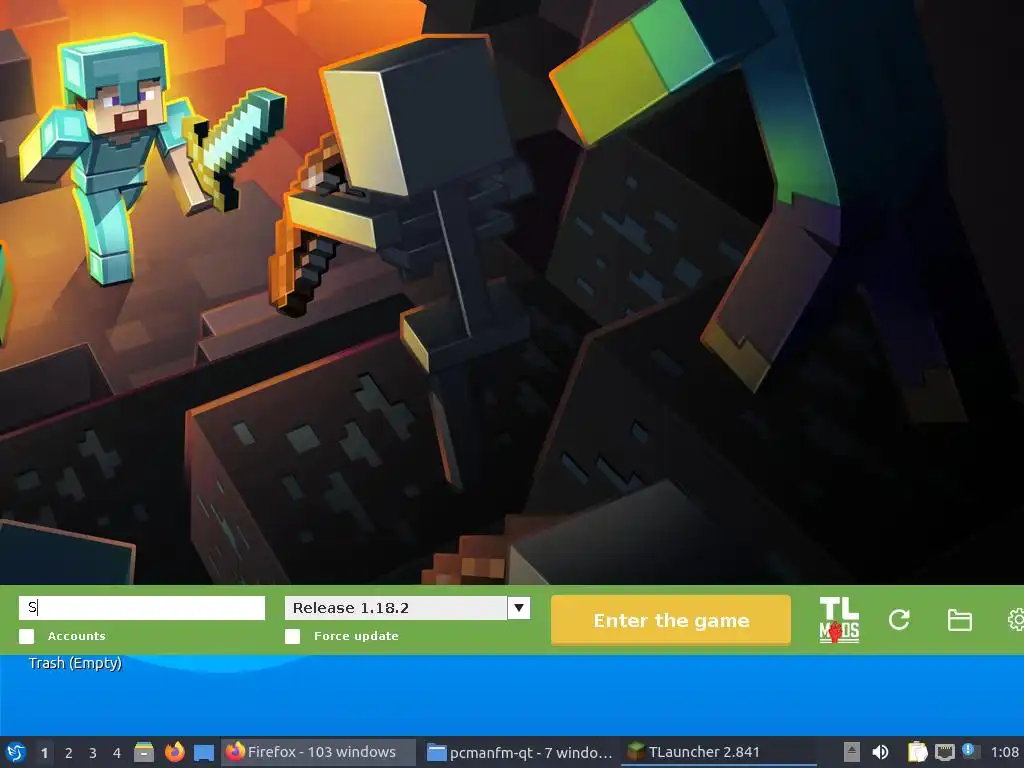Image resolution: width=1024 pixels, height=768 pixels.
Task: Switch to workspace 3
Action: pos(93,753)
